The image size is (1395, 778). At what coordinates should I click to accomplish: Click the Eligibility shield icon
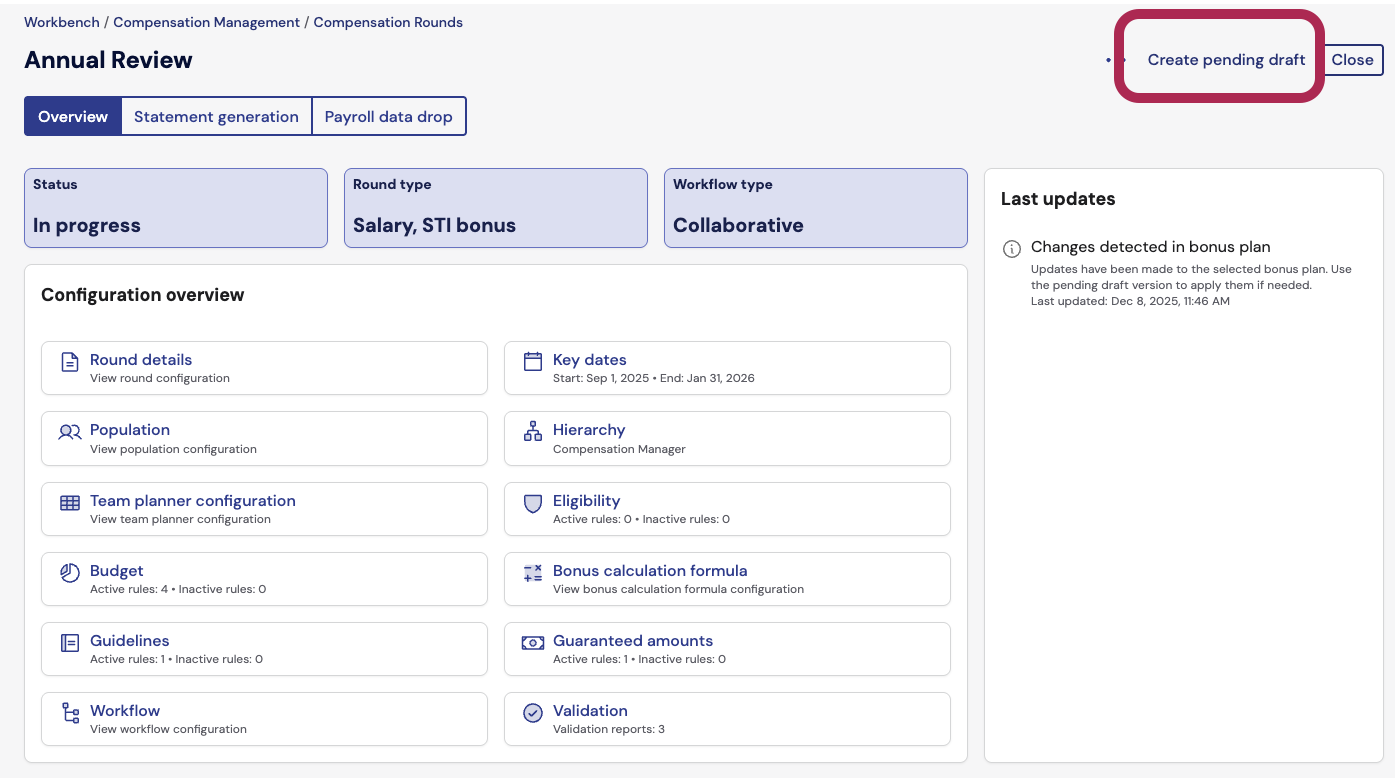tap(533, 503)
